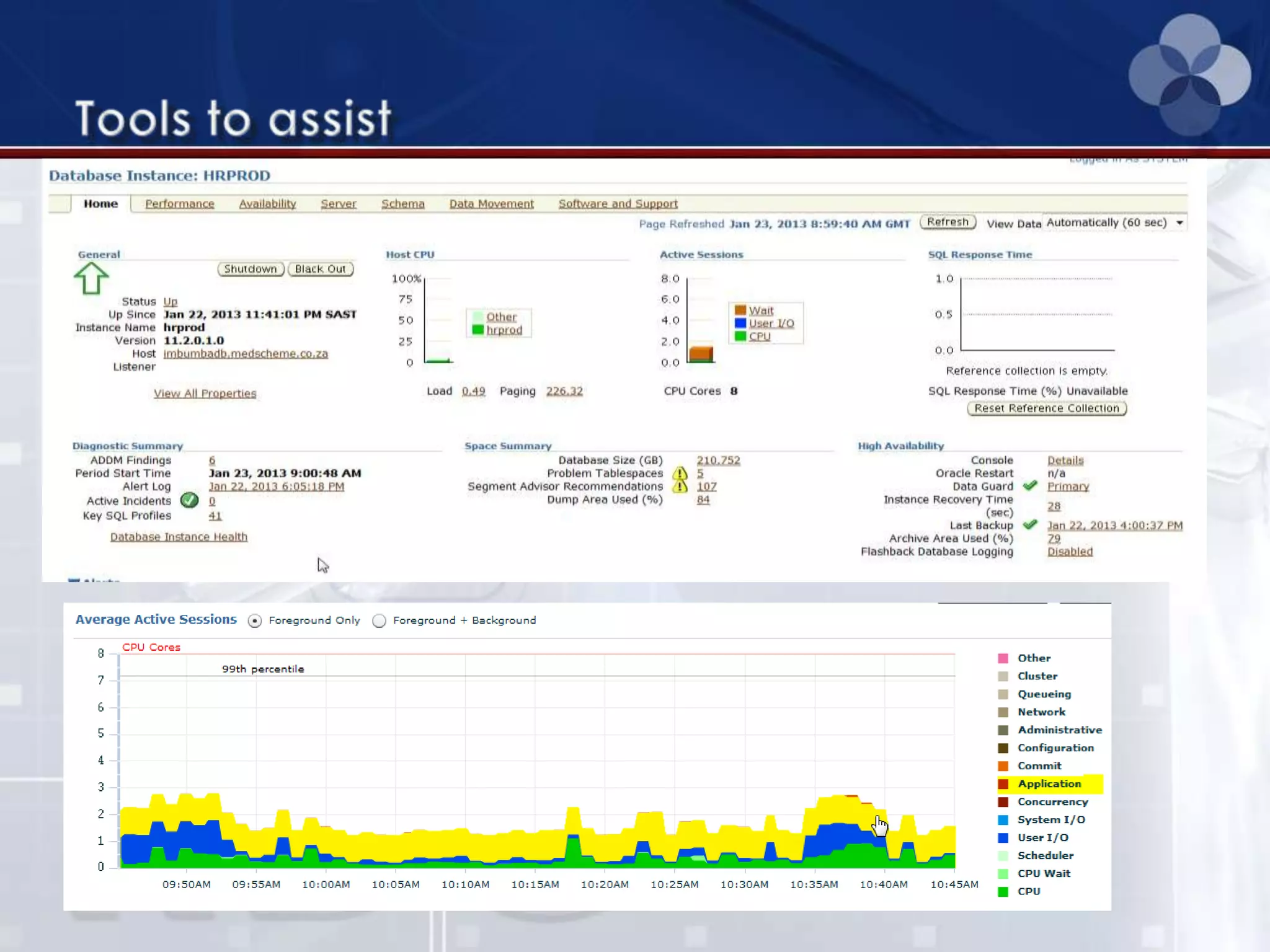Click the Reset Reference Collection button

pos(1046,408)
